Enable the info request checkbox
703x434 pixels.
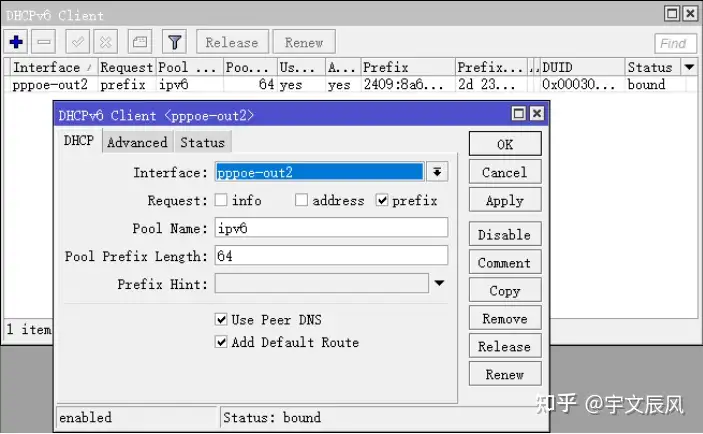(221, 200)
